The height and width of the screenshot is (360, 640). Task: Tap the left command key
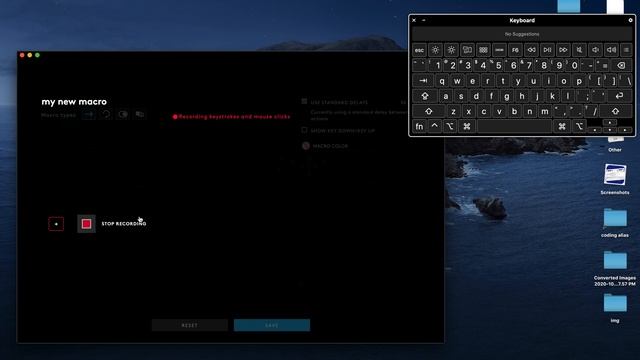467,127
